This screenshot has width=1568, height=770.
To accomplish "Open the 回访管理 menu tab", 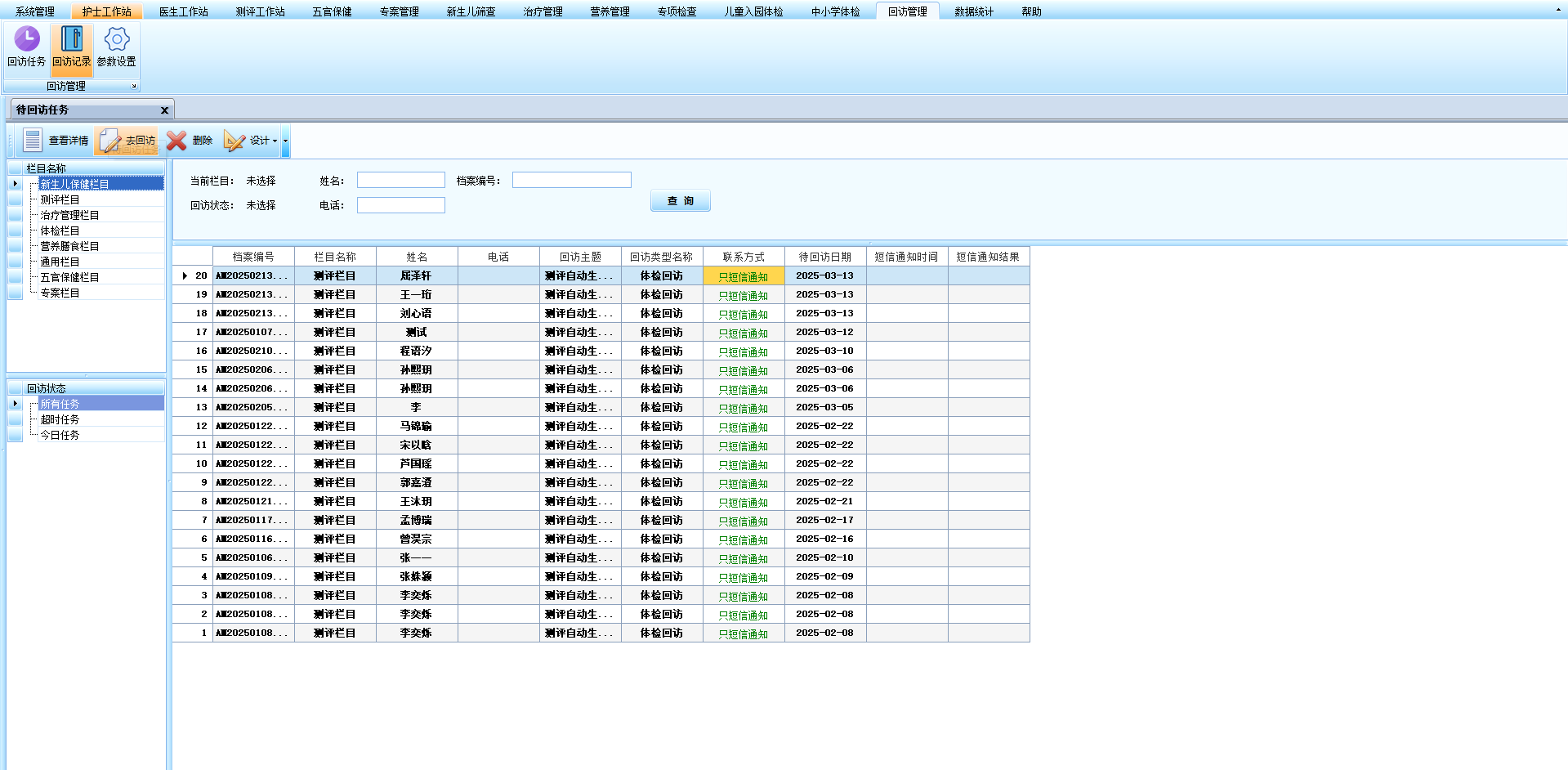I will pos(908,11).
